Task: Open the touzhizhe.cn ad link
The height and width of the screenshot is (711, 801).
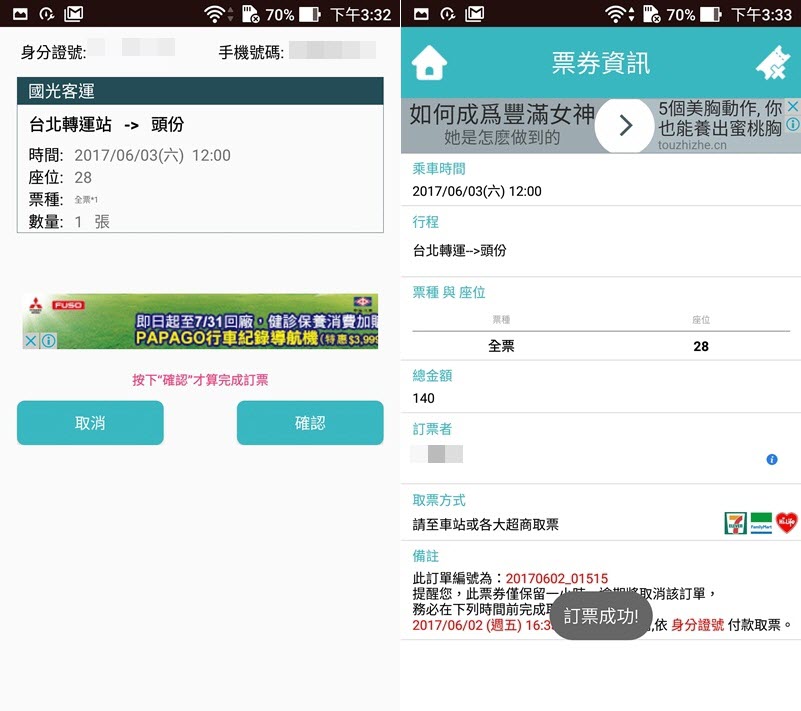Action: [692, 145]
